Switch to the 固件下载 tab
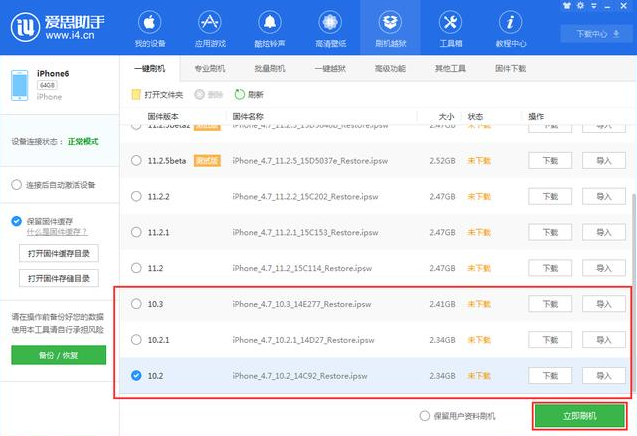Image resolution: width=637 pixels, height=436 pixels. [x=510, y=69]
